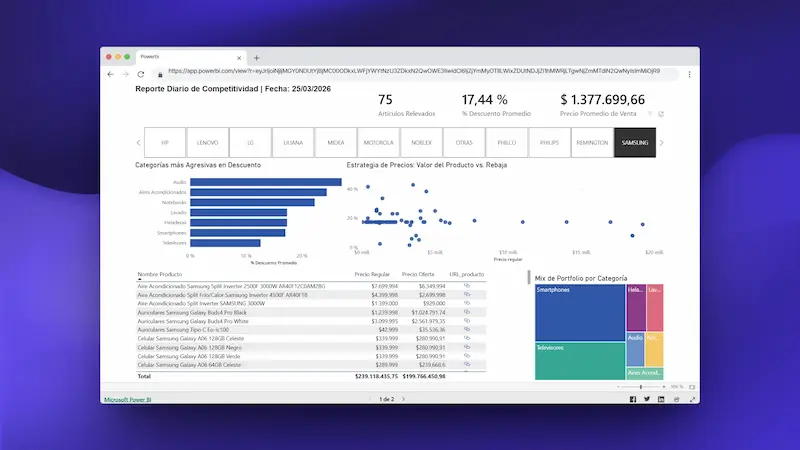Image resolution: width=800 pixels, height=450 pixels.
Task: Share the report on Twitter
Action: click(x=647, y=399)
